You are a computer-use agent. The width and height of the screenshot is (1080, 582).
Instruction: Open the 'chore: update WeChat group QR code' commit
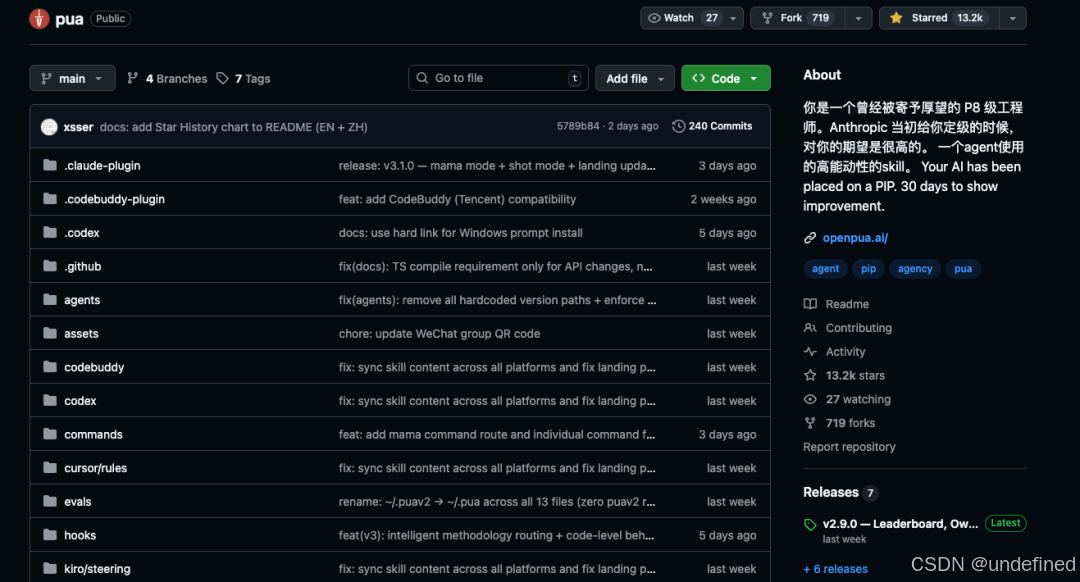tap(439, 333)
